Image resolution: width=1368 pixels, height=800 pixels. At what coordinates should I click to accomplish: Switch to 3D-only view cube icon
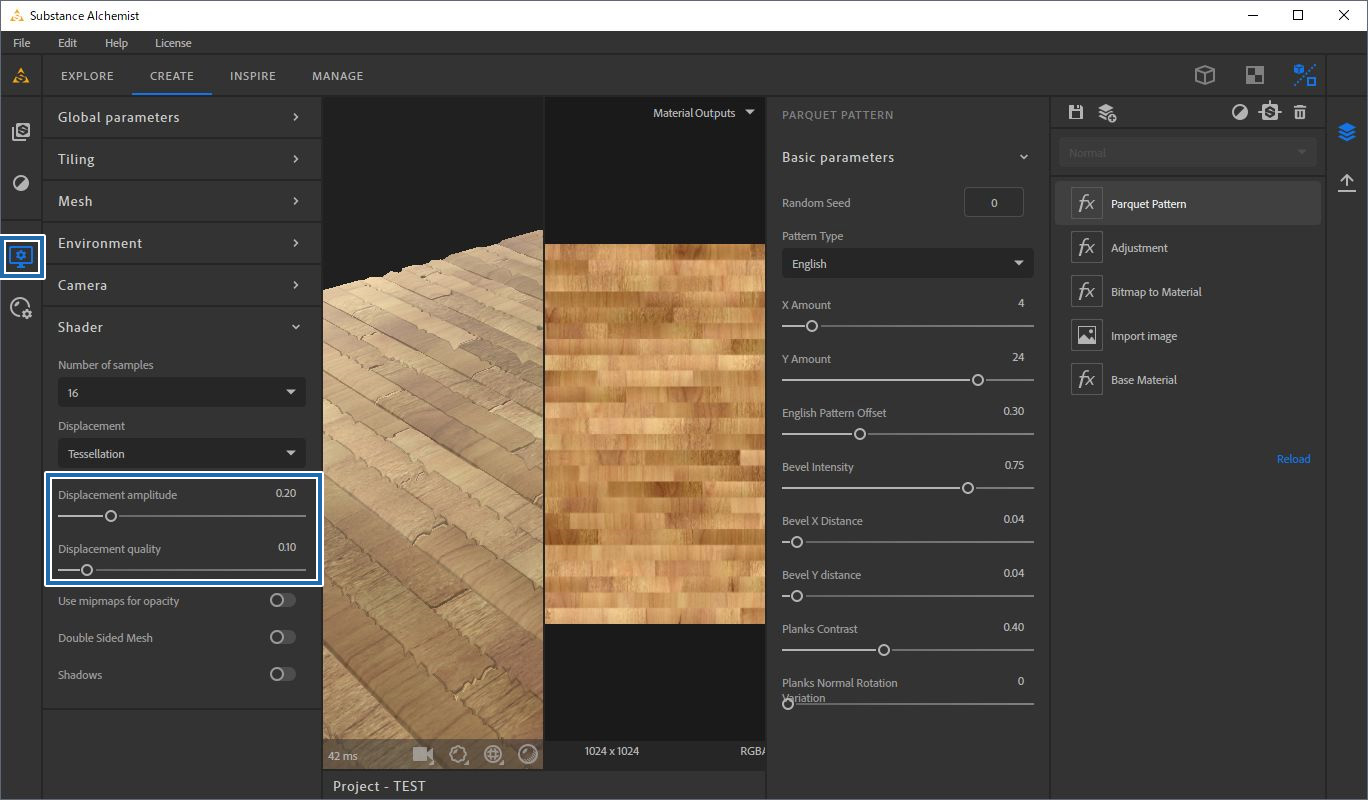point(1205,75)
